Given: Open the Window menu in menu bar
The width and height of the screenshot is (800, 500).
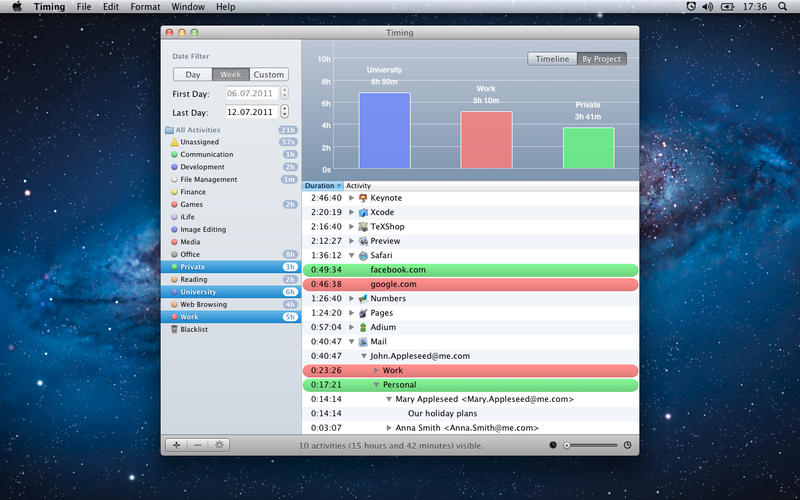Looking at the screenshot, I should 188,7.
